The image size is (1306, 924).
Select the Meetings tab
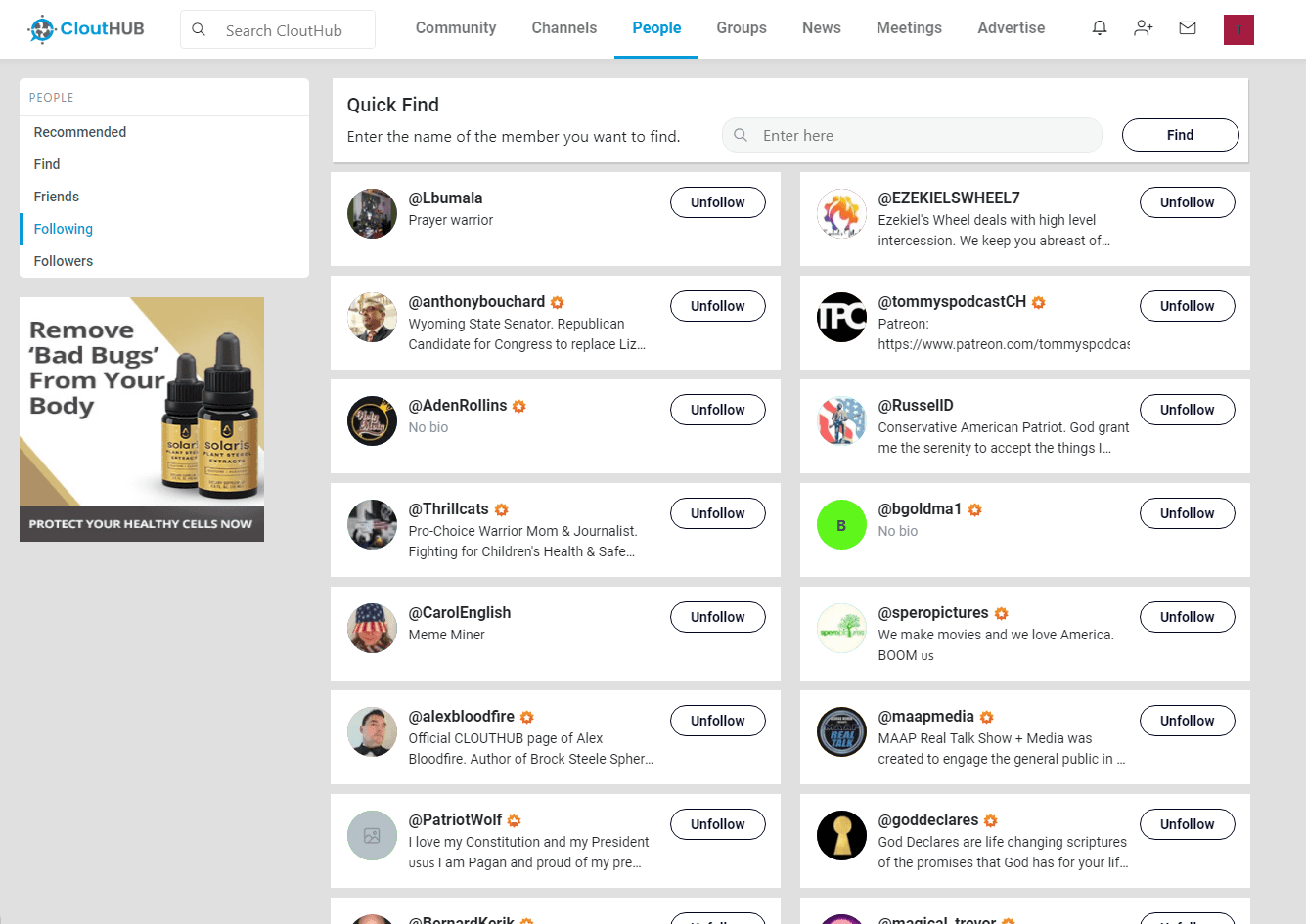[x=909, y=27]
